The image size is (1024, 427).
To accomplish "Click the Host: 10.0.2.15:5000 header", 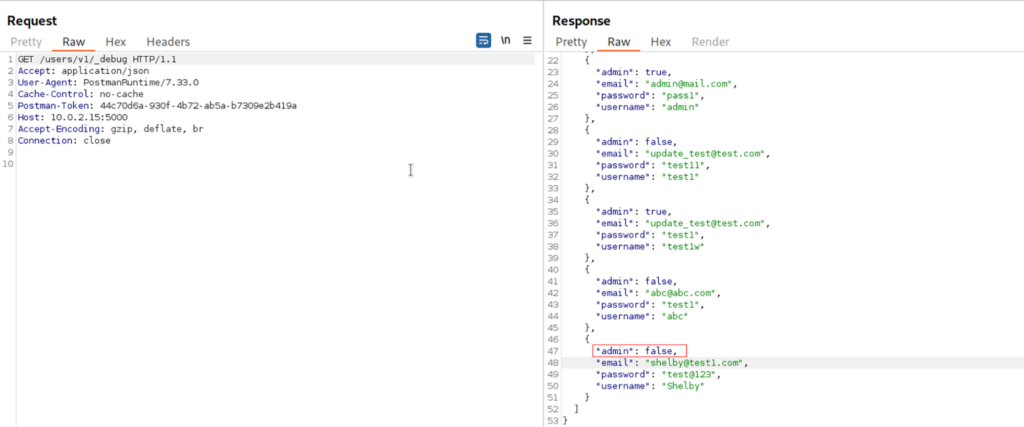I will point(72,118).
